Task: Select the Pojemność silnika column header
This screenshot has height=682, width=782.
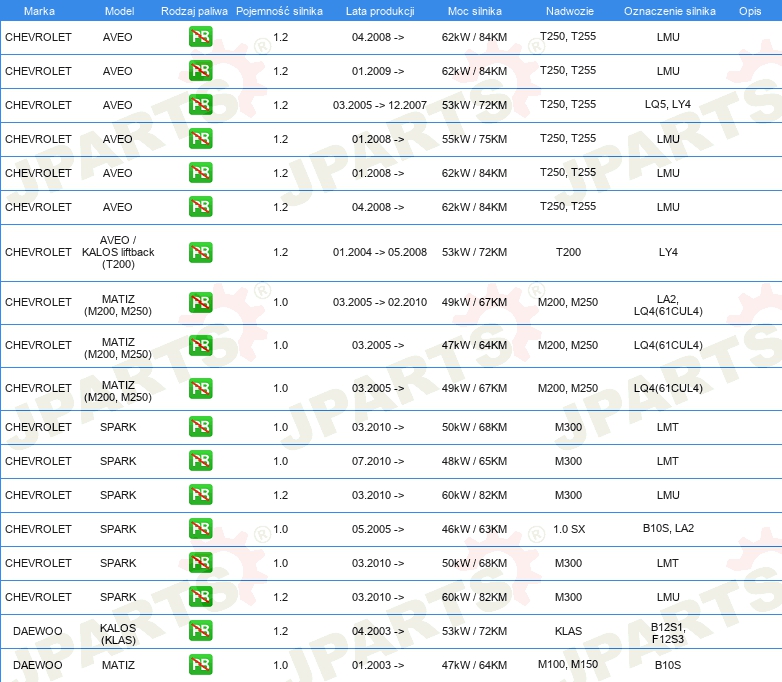Action: 279,11
